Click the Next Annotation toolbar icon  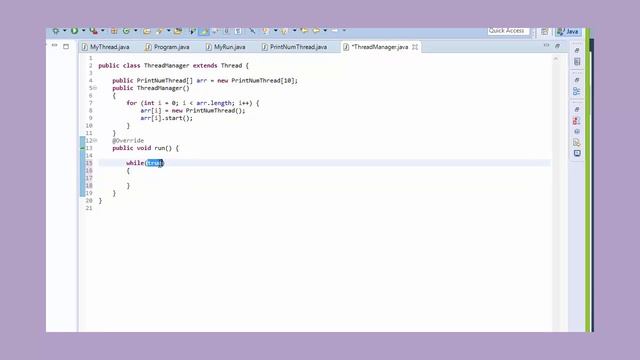point(265,31)
